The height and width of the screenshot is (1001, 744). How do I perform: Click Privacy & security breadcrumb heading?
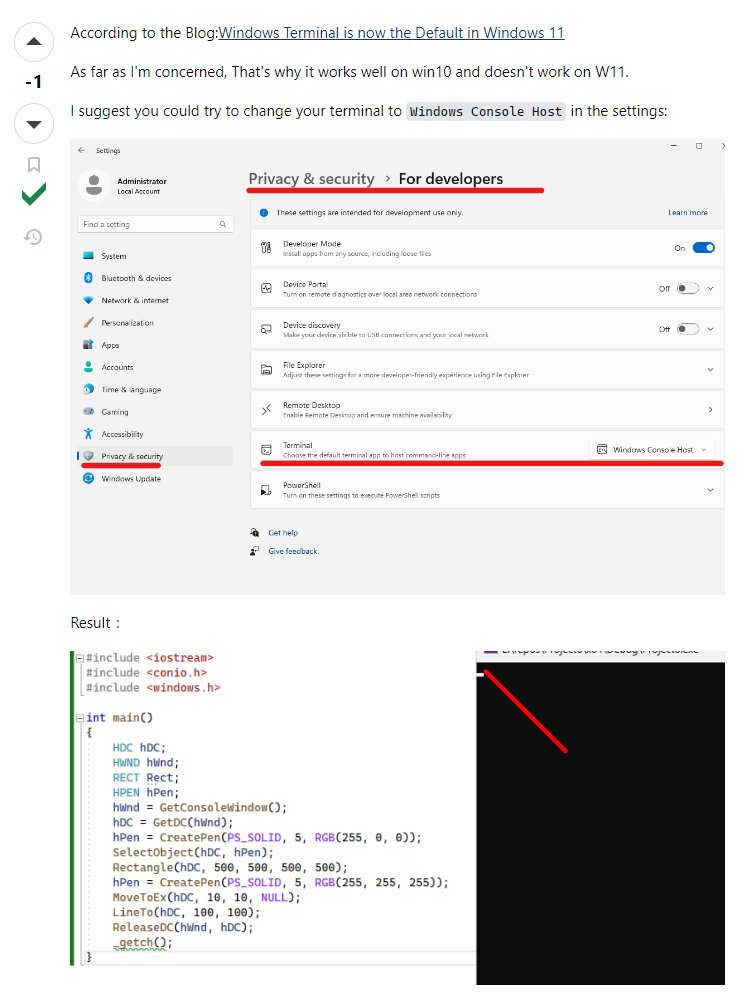coord(311,179)
